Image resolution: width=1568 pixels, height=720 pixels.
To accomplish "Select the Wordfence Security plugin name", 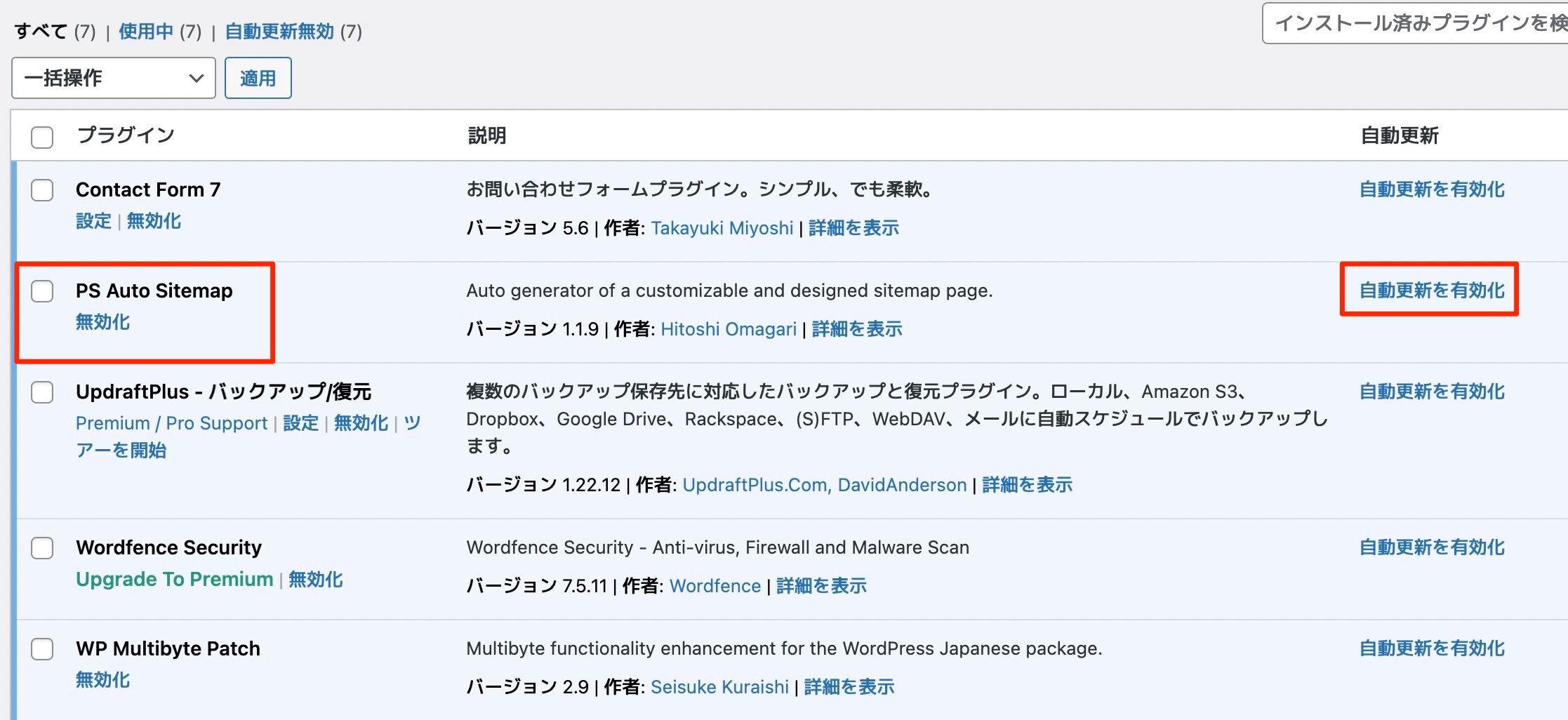I will point(168,547).
